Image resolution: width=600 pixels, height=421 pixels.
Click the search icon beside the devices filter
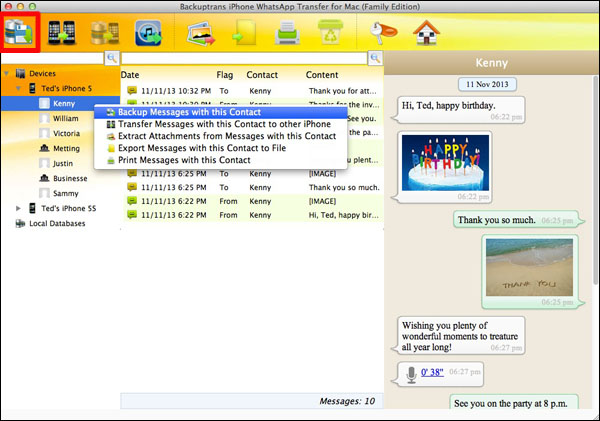[x=112, y=58]
